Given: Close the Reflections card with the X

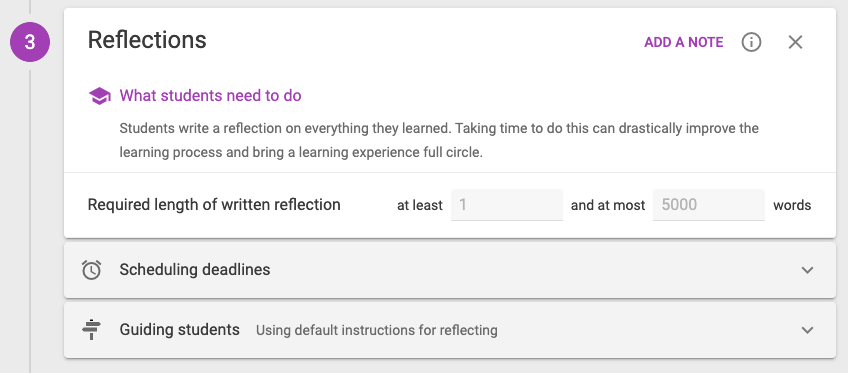Looking at the screenshot, I should (x=795, y=42).
